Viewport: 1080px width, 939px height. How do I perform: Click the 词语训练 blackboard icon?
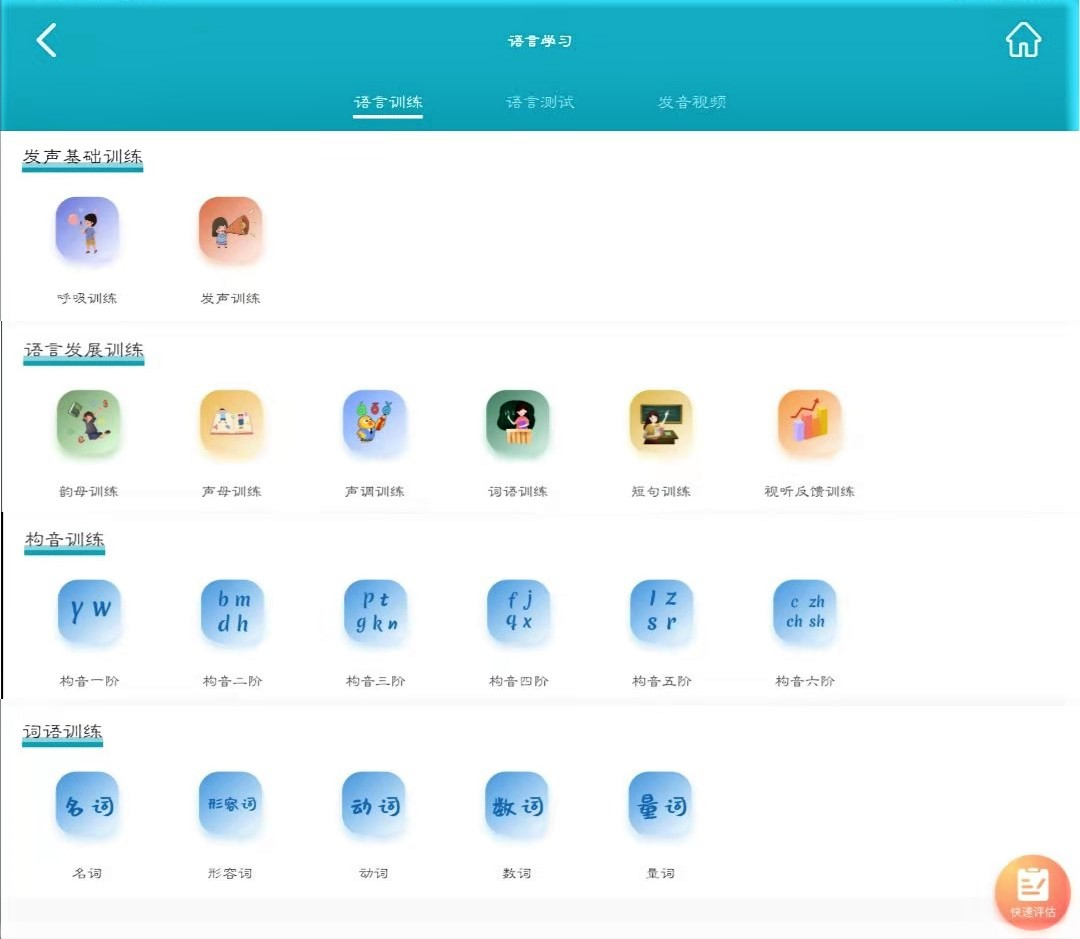(517, 422)
